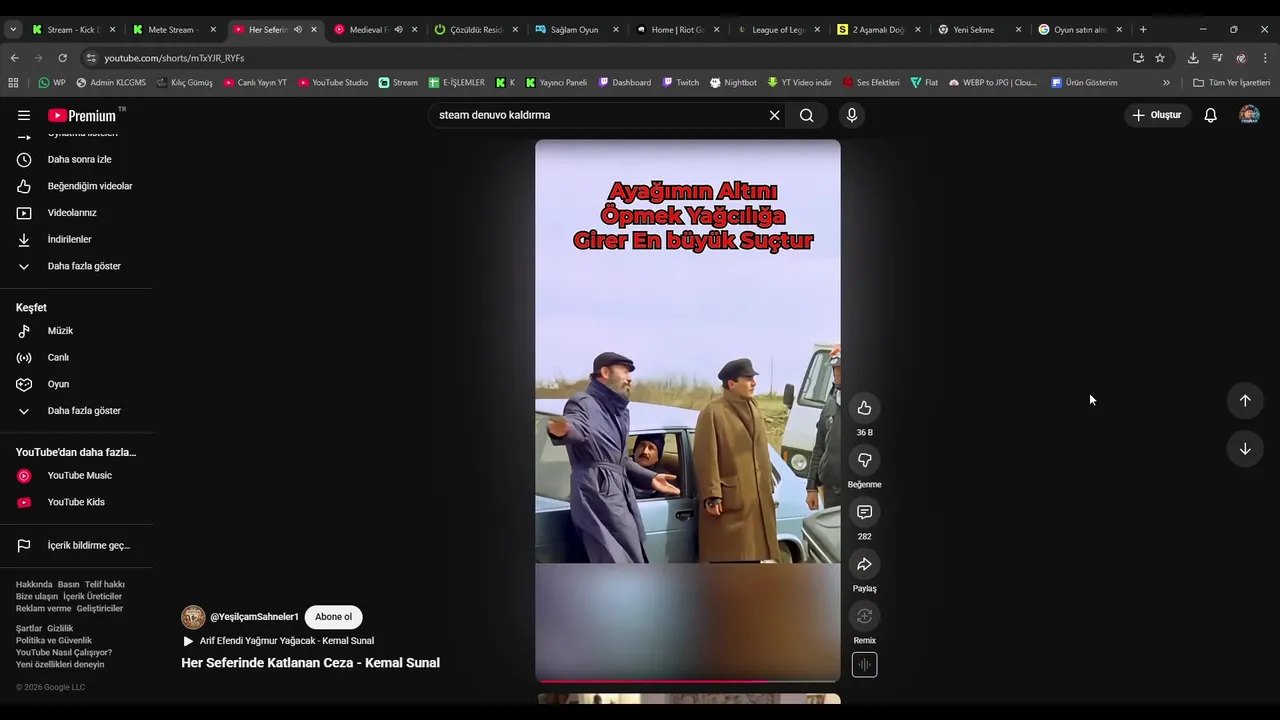Dislike the short with thumbs down

click(864, 460)
